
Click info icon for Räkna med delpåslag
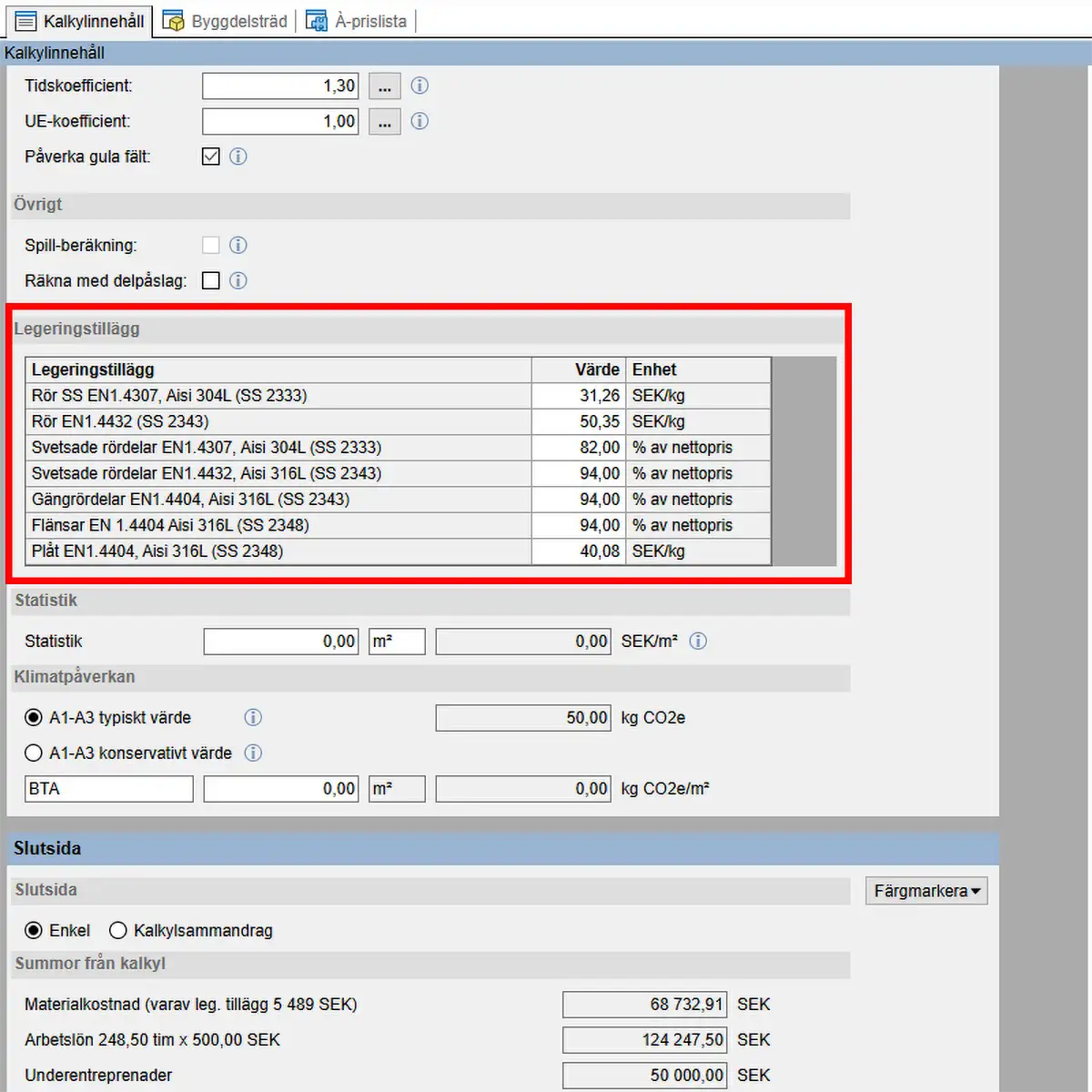(x=238, y=280)
